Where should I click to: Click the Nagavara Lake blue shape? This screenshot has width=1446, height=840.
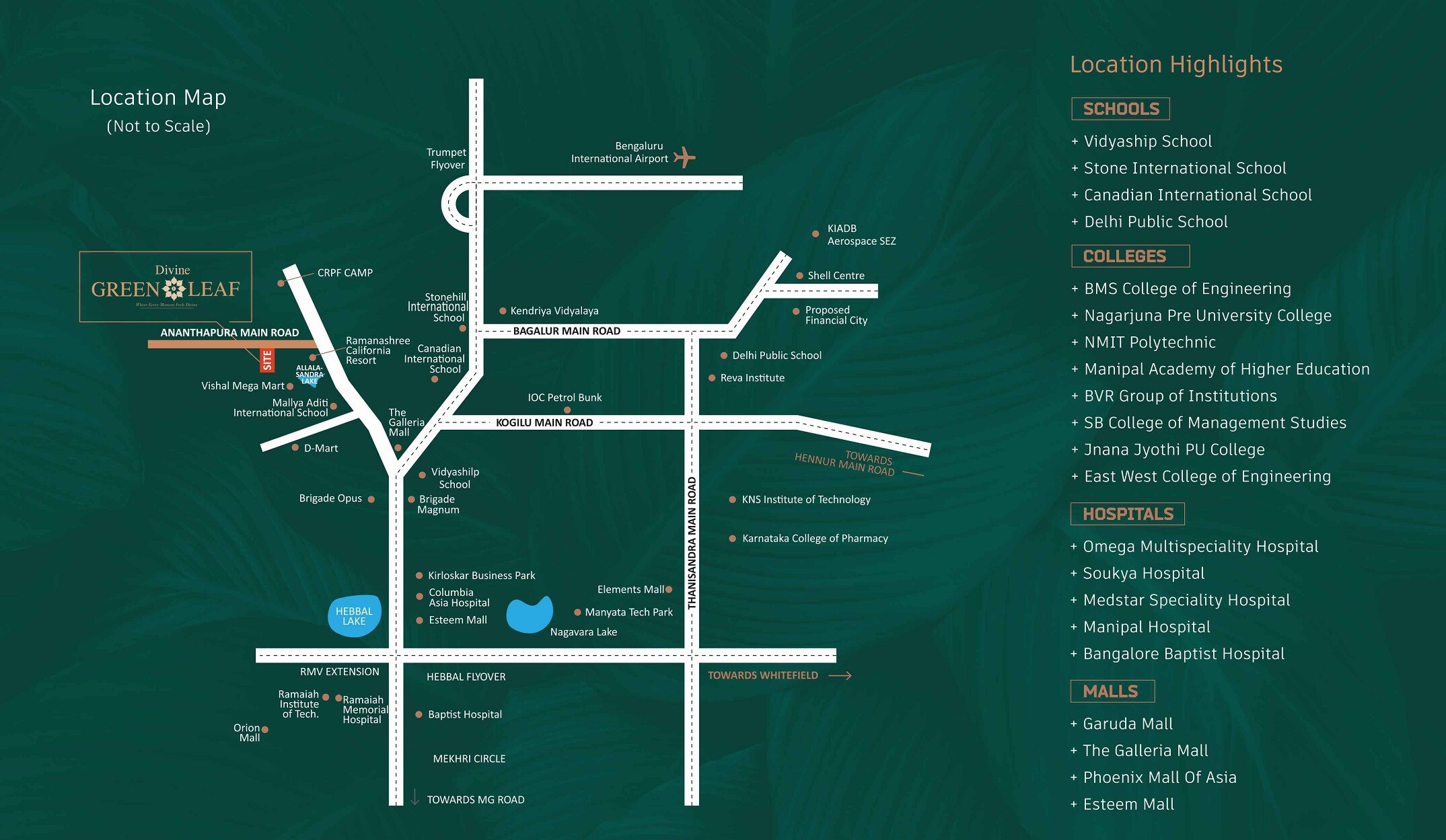pyautogui.click(x=528, y=615)
